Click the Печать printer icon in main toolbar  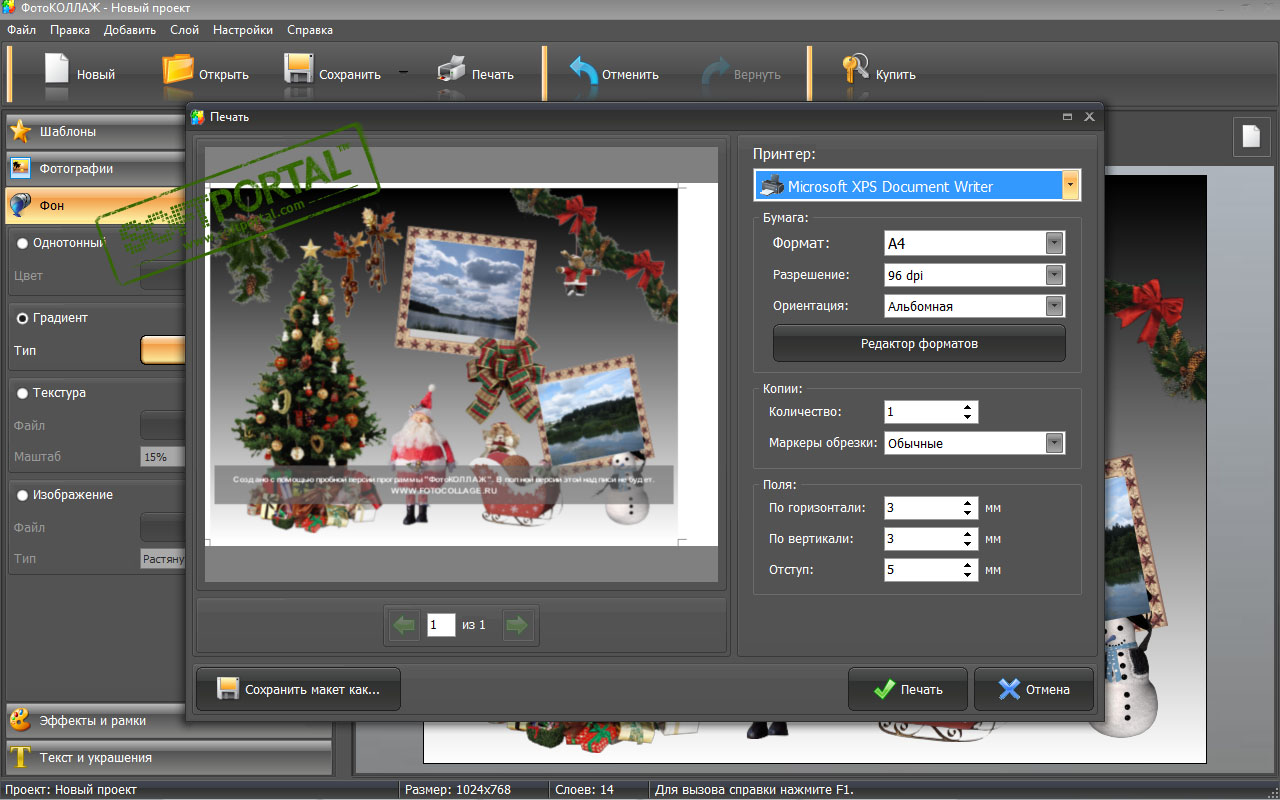point(451,70)
